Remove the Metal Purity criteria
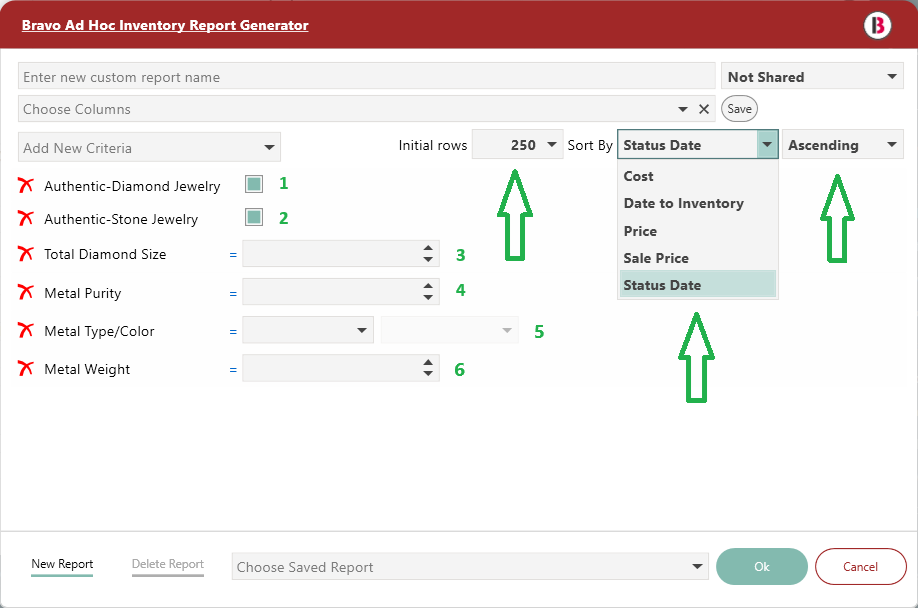918x608 pixels. coord(26,292)
